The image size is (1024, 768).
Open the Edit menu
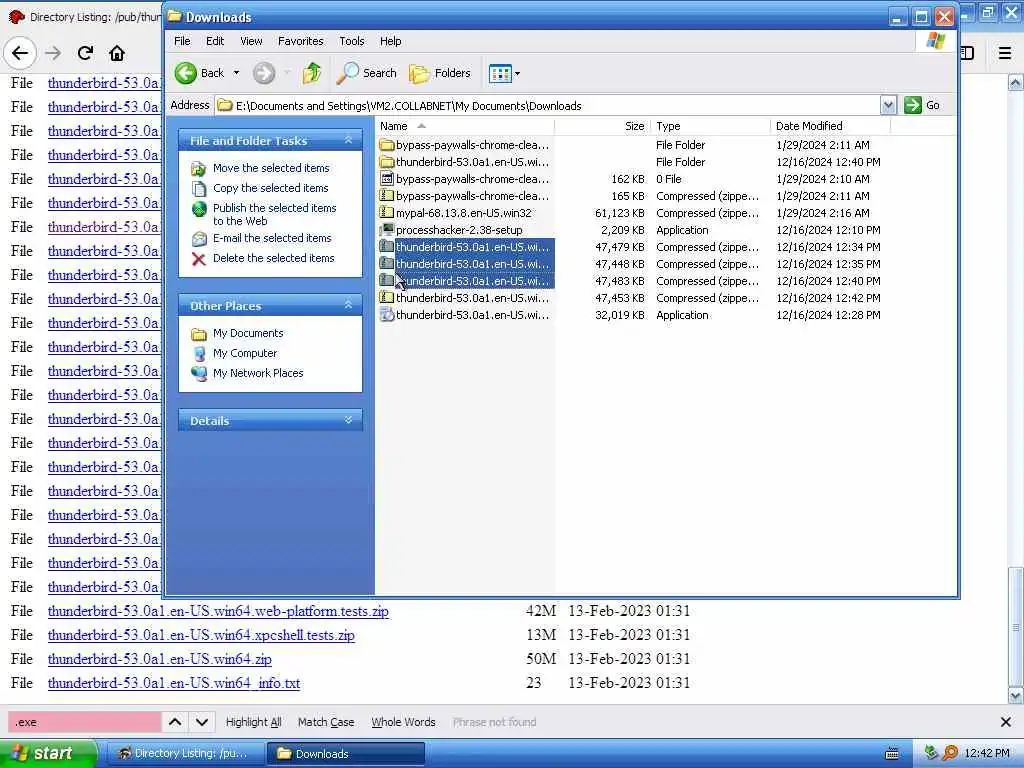pos(215,41)
